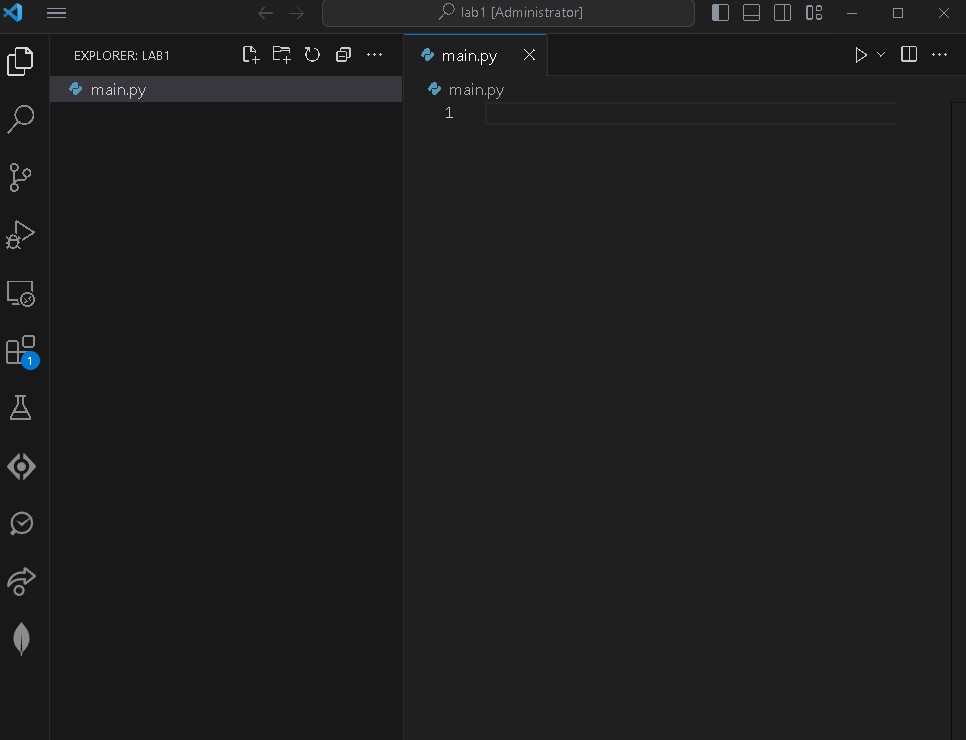Open the Testing flask view
This screenshot has height=740, width=966.
pyautogui.click(x=21, y=408)
